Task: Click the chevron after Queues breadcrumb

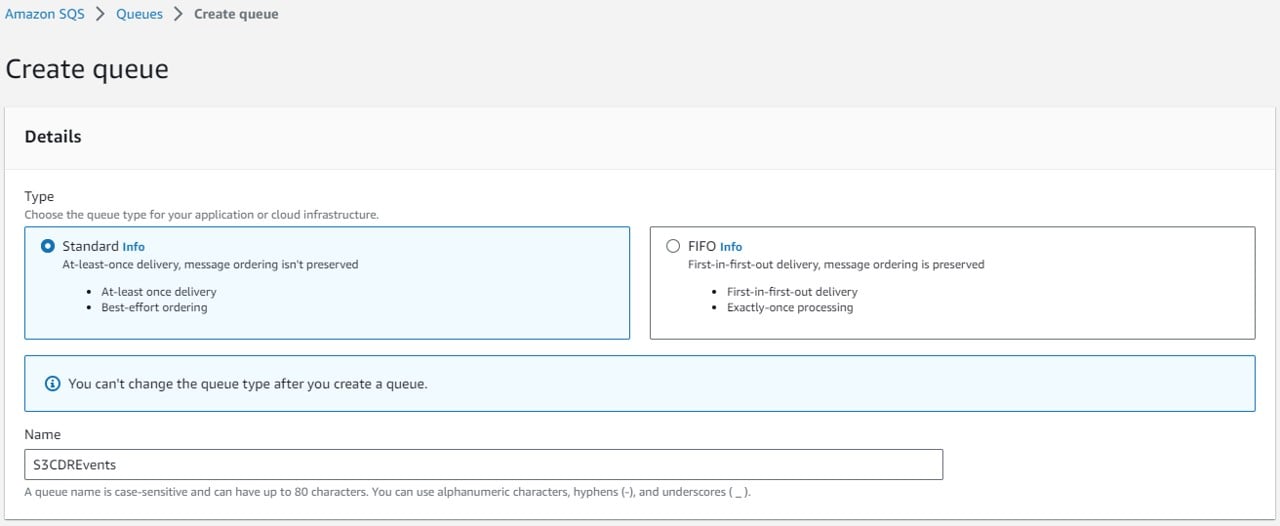Action: click(x=179, y=14)
